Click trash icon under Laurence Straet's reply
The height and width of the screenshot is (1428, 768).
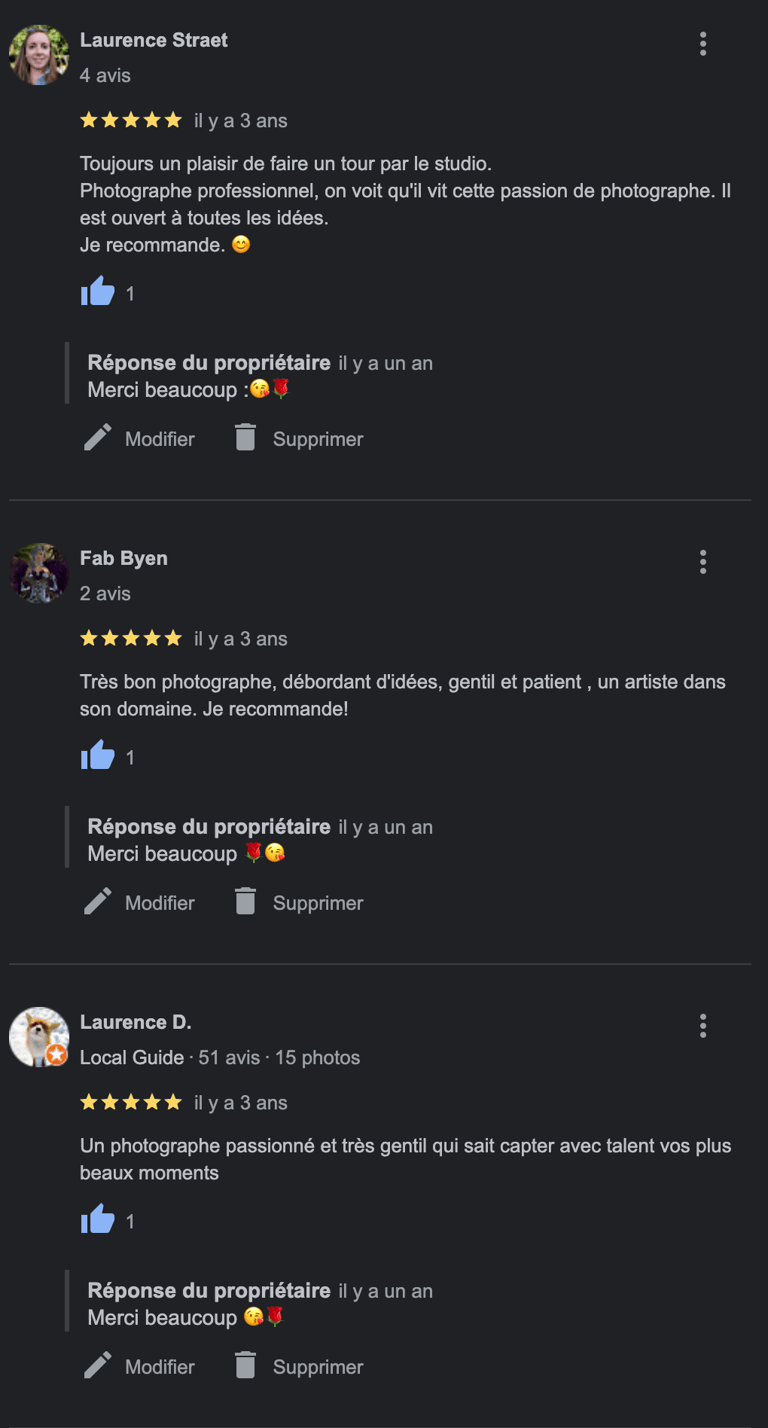(245, 438)
